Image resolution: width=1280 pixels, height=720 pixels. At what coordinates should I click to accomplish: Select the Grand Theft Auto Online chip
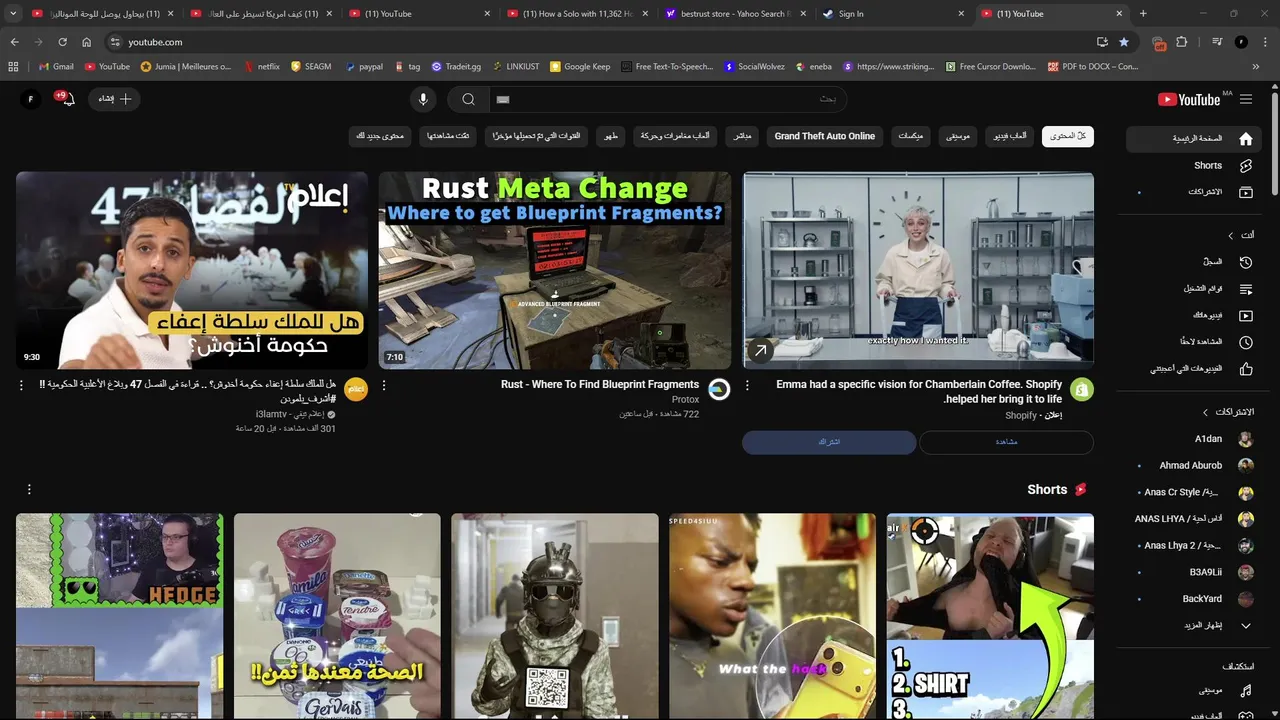click(824, 136)
